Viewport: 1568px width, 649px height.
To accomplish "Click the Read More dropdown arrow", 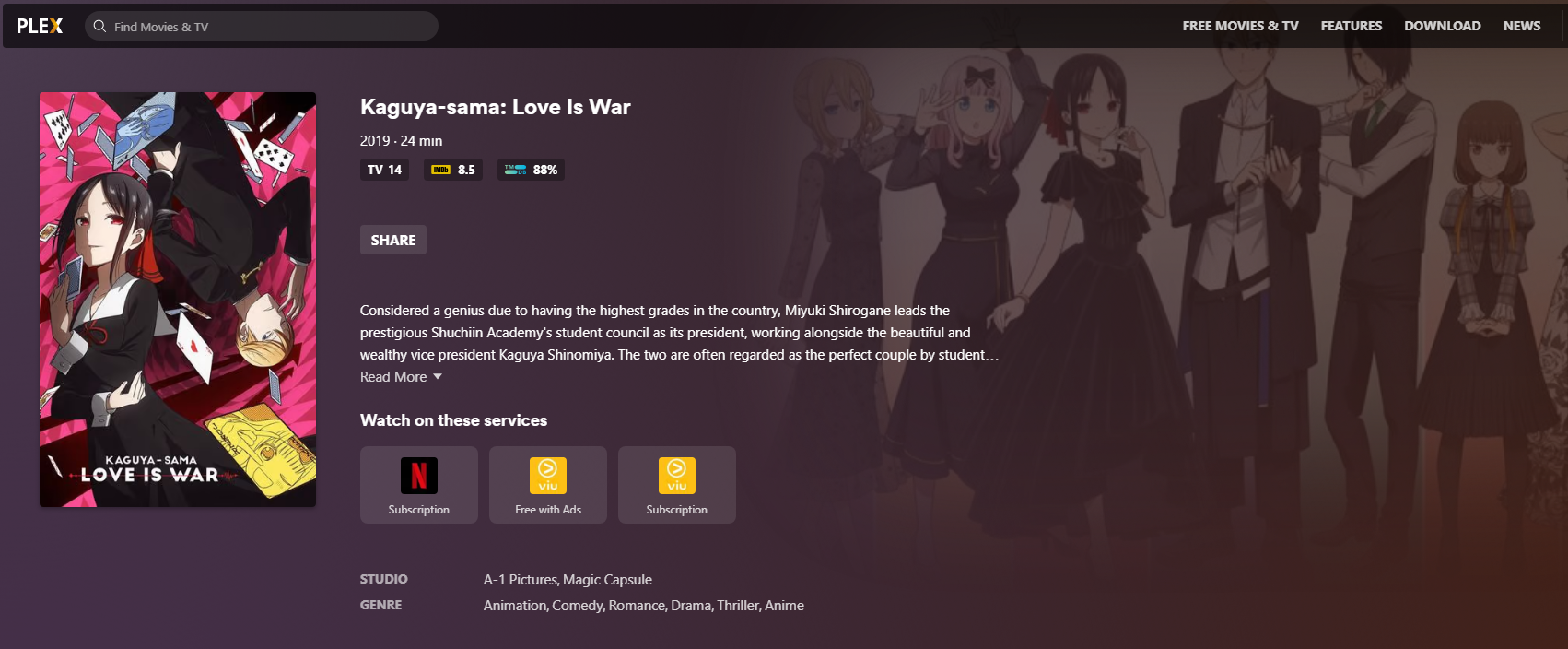I will point(438,377).
